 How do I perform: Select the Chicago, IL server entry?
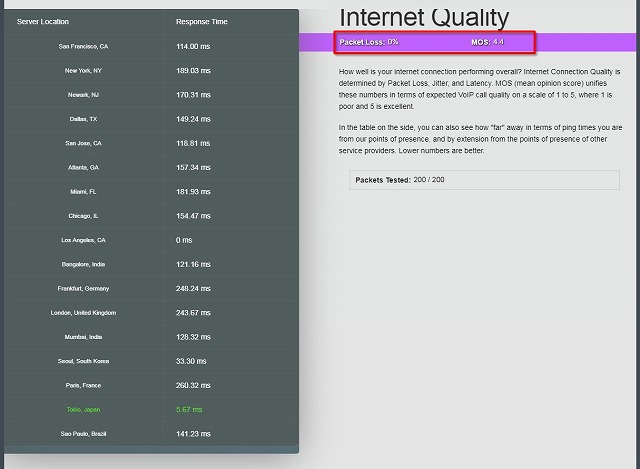tap(84, 216)
